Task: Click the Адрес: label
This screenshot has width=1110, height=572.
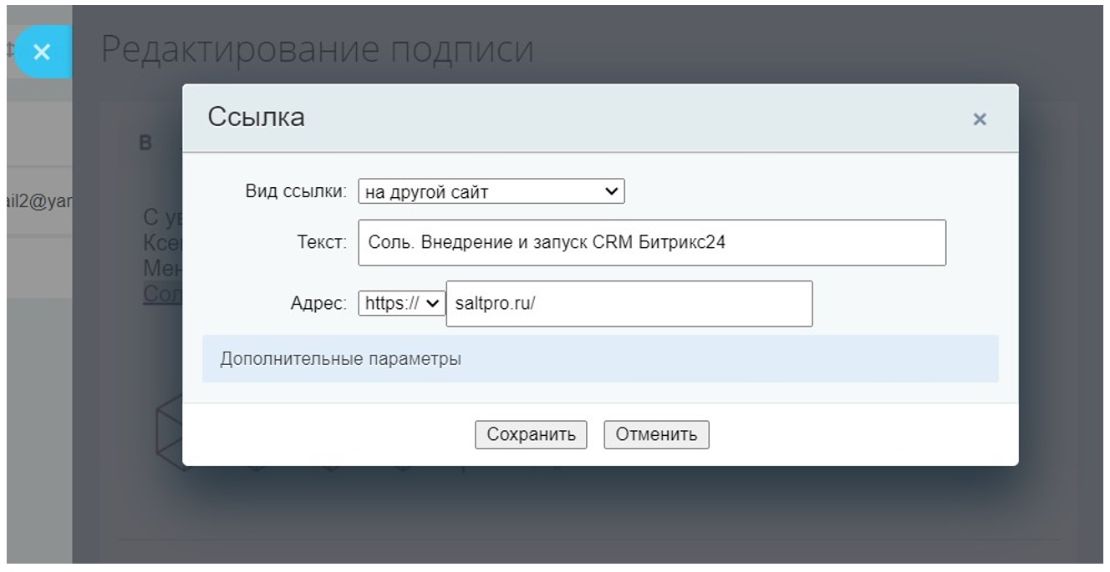Action: pyautogui.click(x=319, y=304)
